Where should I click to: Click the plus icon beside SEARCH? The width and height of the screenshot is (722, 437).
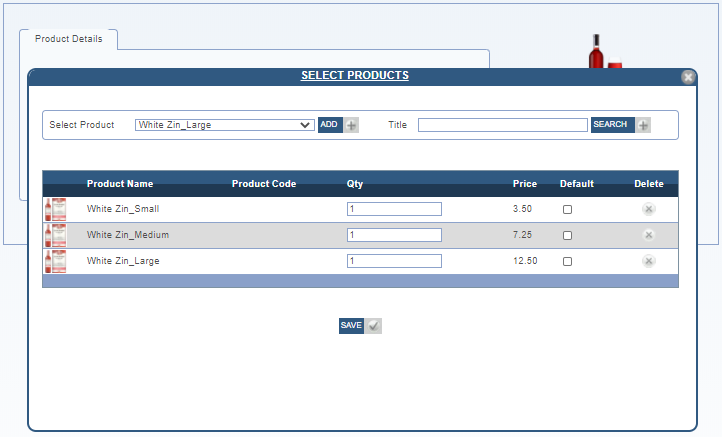tap(643, 125)
